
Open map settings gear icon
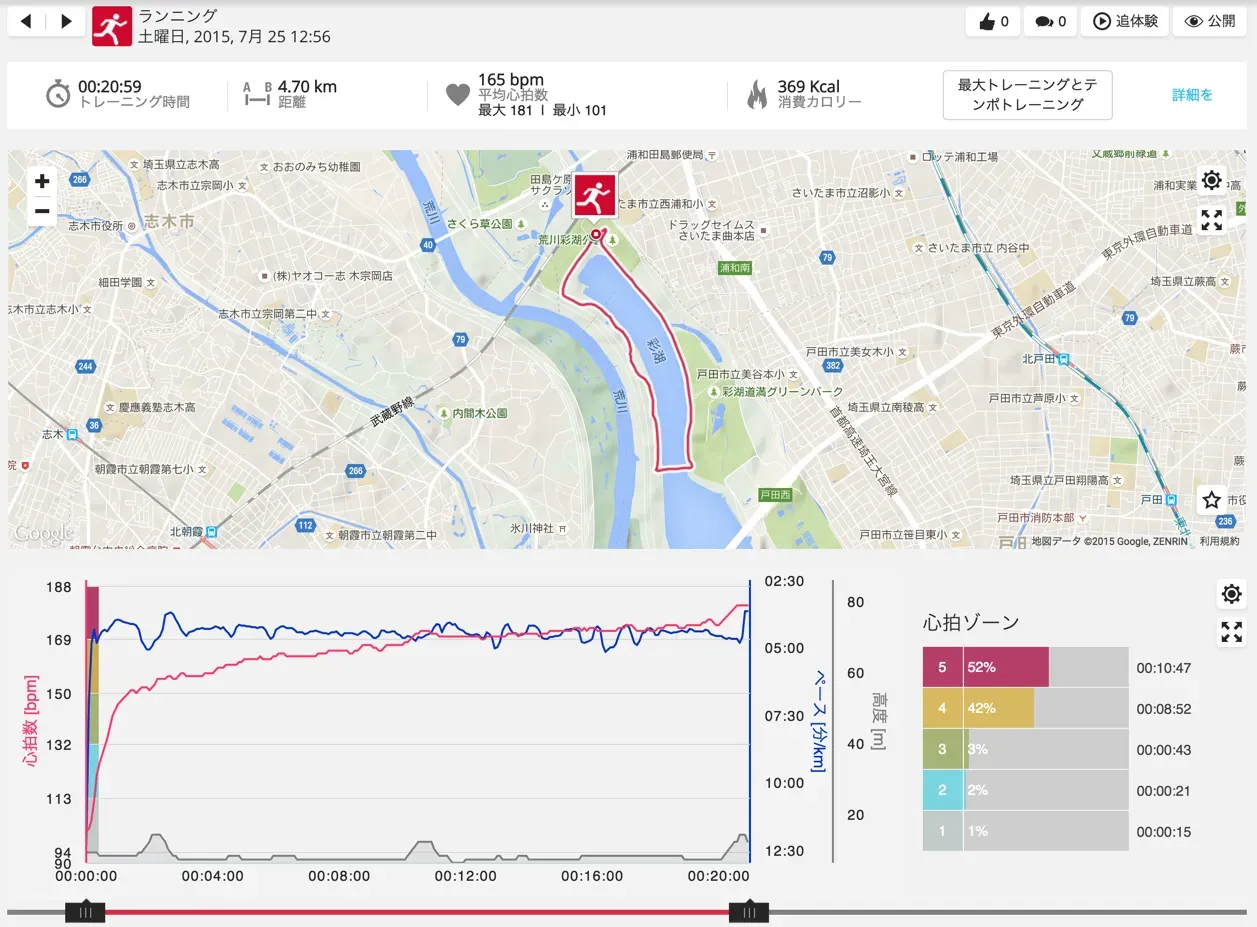[x=1211, y=180]
